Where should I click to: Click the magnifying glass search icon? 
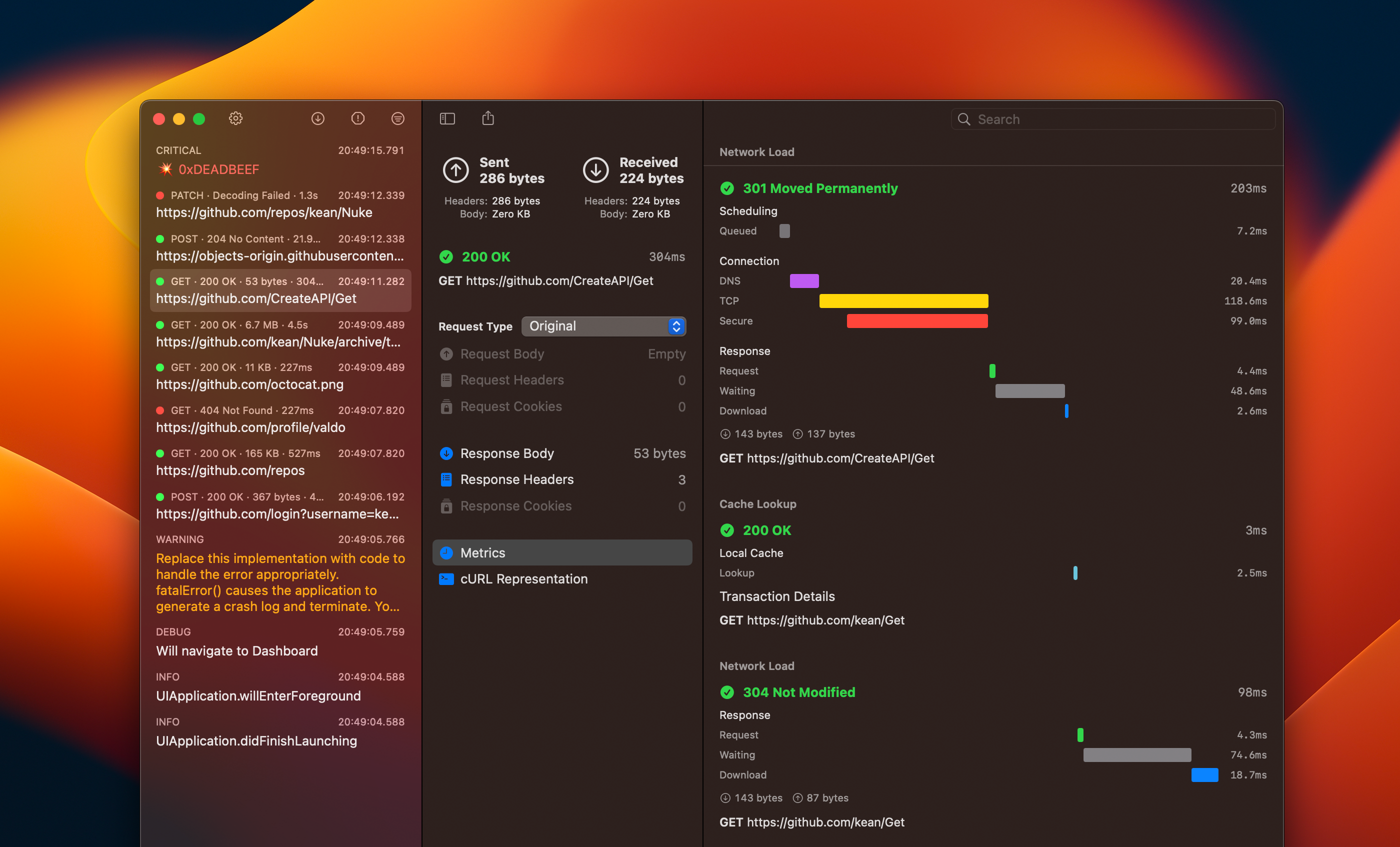pyautogui.click(x=964, y=119)
